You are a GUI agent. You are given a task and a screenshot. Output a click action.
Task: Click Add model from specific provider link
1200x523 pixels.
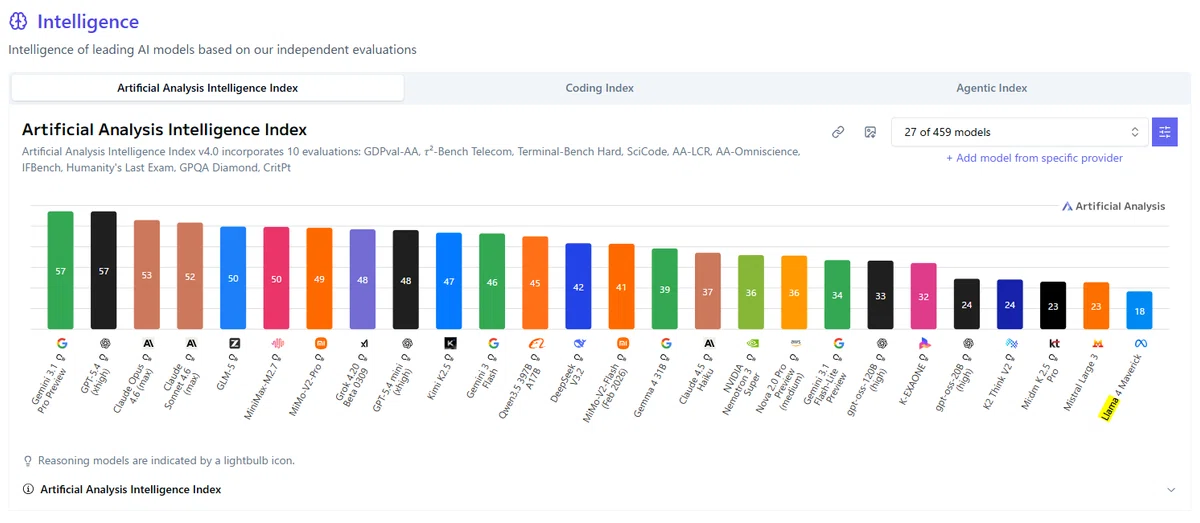[1034, 158]
